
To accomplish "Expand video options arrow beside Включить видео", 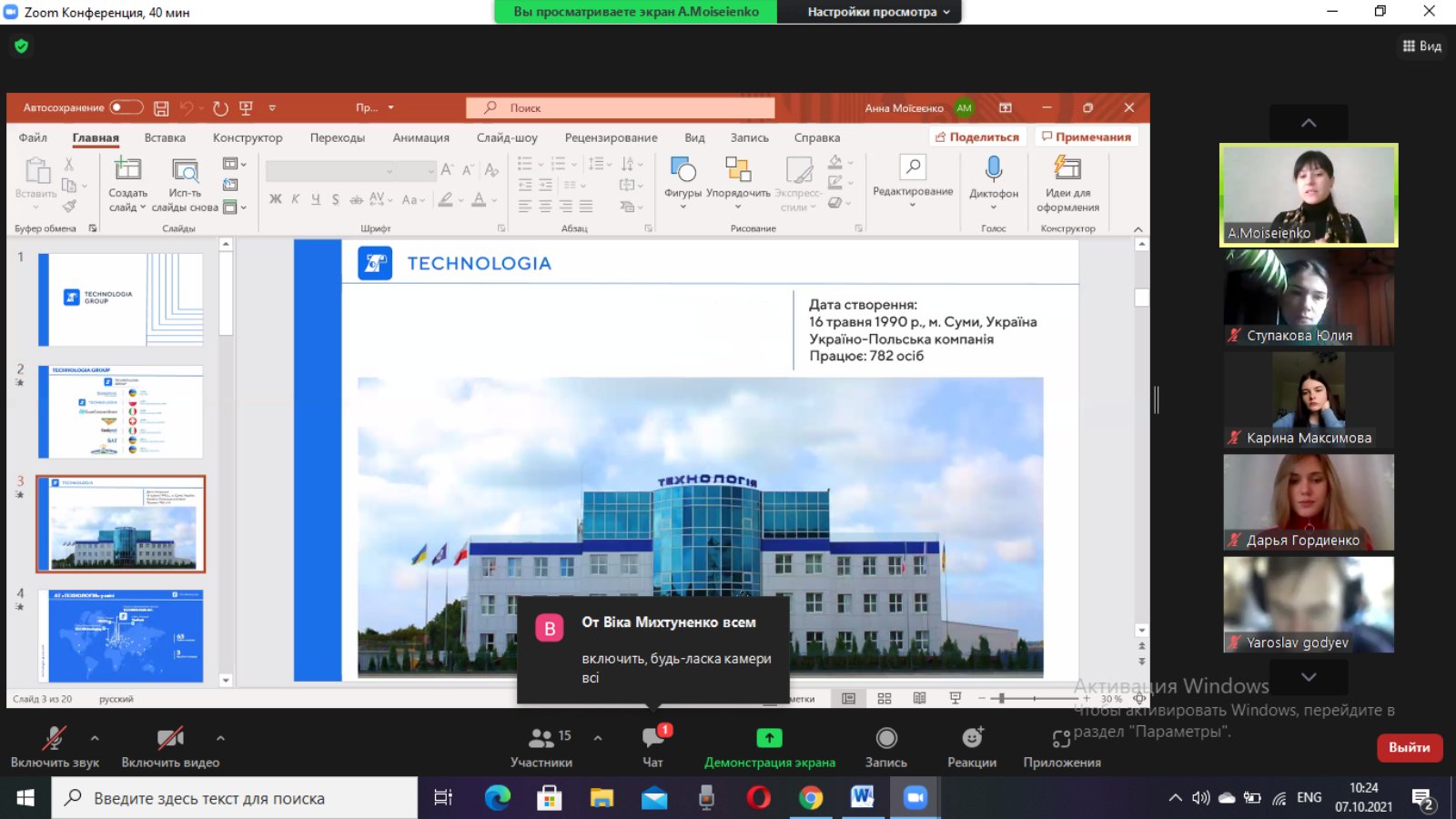I will click(220, 738).
